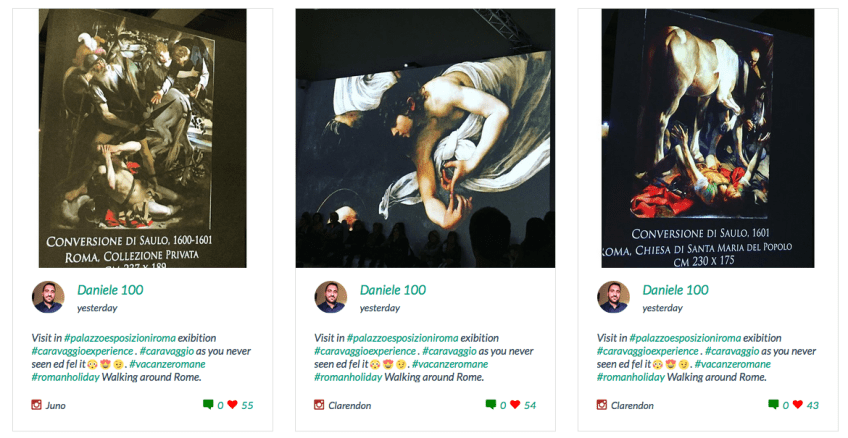The width and height of the screenshot is (848, 438).
Task: Open the Daniele 100 name link in the right card
Action: click(675, 290)
